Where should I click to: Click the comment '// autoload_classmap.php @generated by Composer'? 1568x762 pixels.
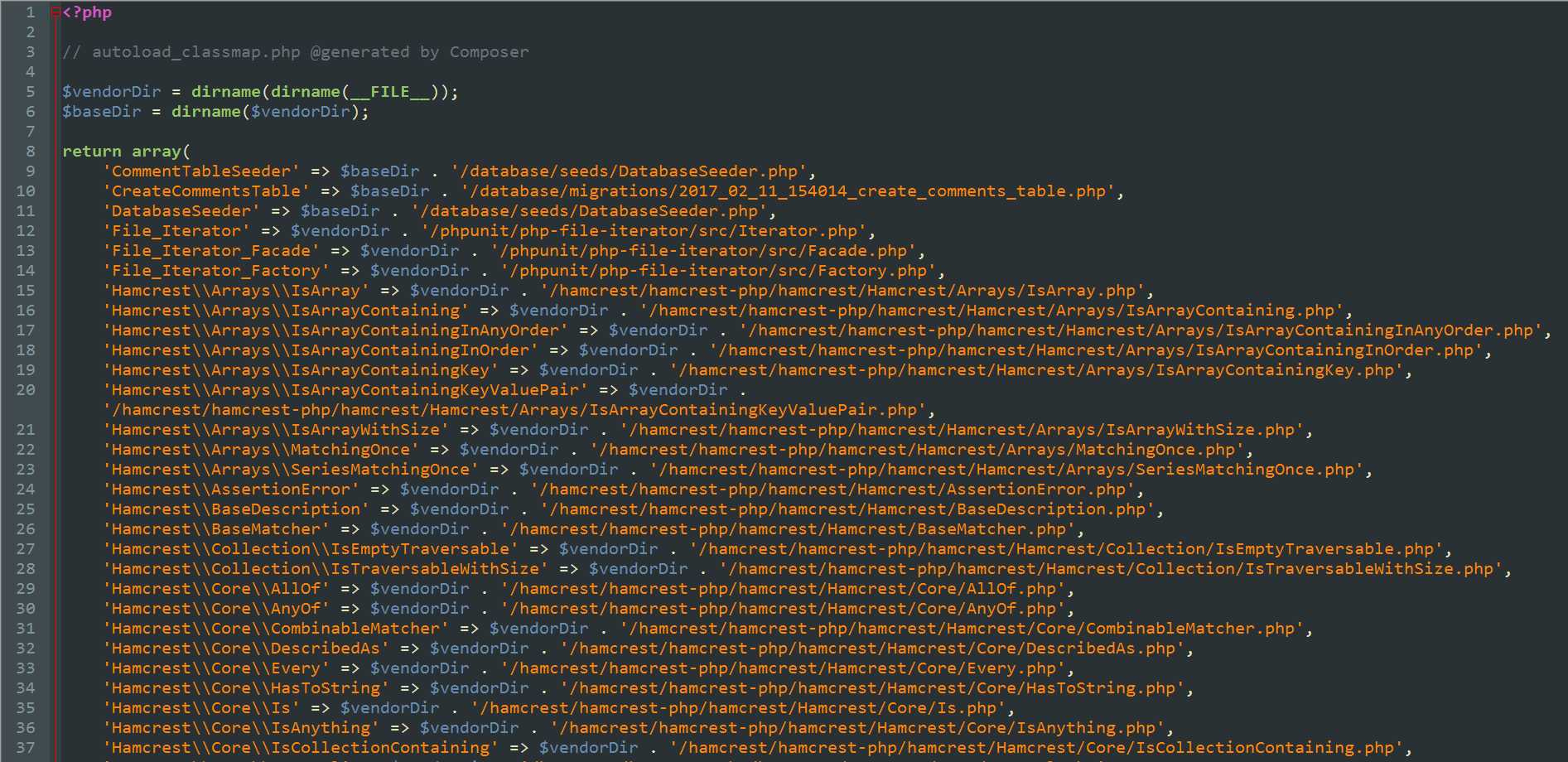point(296,52)
